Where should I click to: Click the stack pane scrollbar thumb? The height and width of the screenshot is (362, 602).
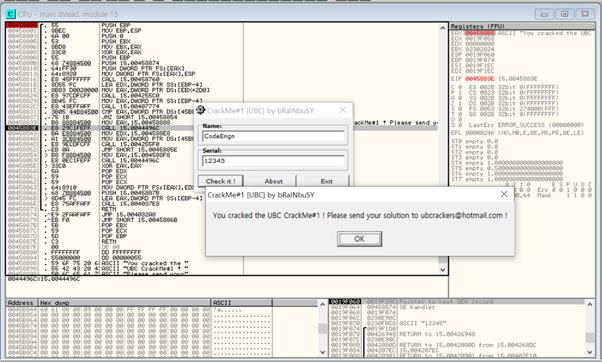click(x=590, y=337)
